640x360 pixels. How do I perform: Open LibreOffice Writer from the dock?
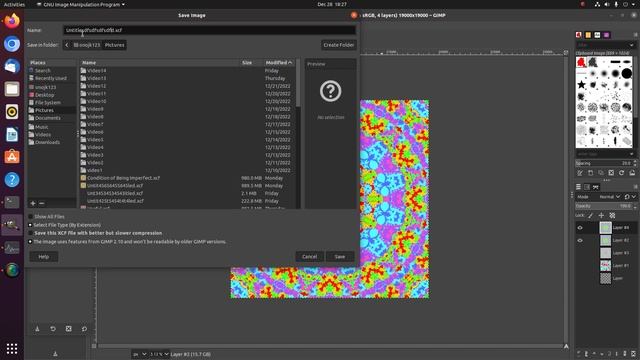12,134
